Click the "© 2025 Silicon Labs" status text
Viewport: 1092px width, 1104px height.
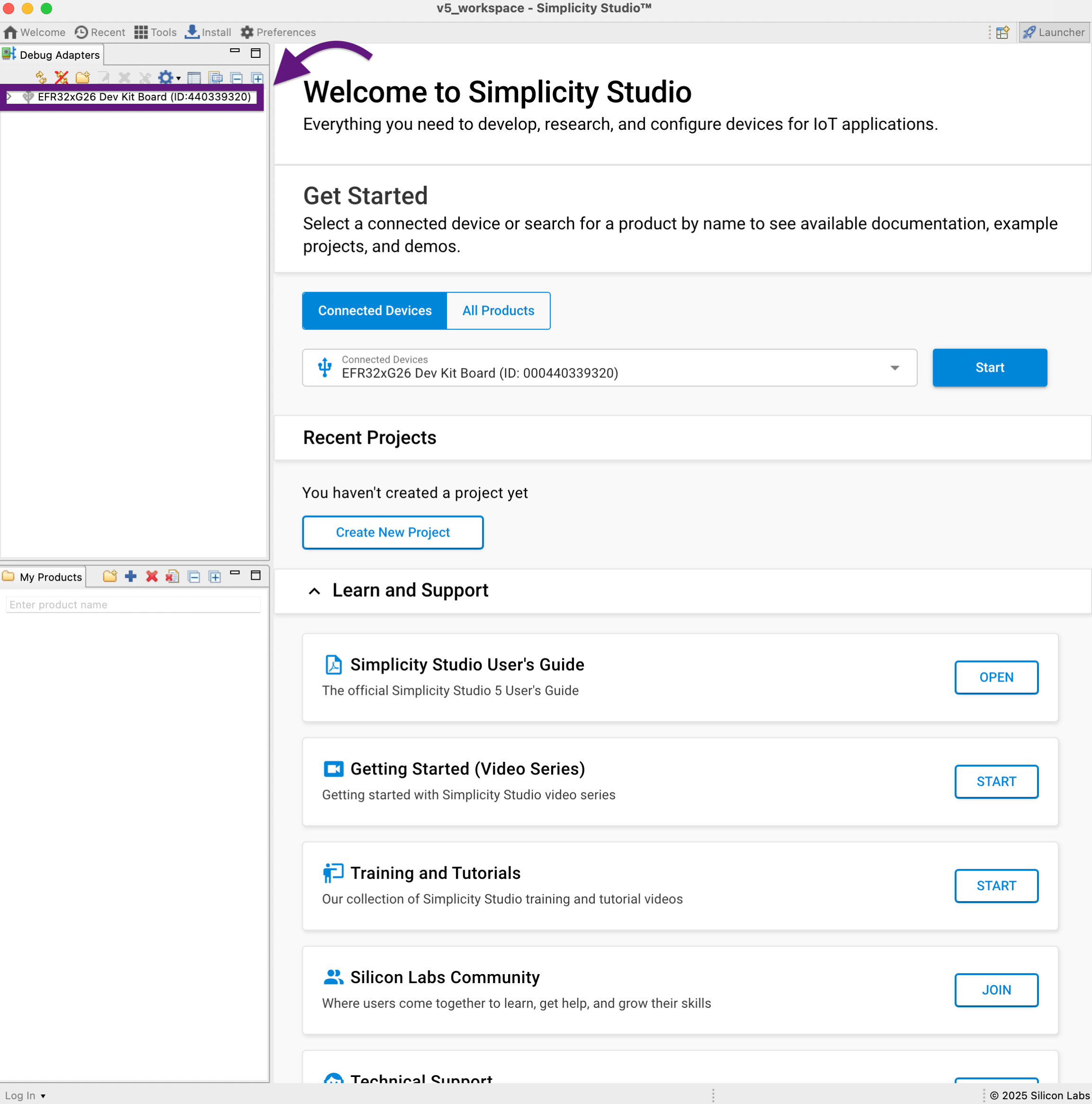(x=1040, y=1095)
